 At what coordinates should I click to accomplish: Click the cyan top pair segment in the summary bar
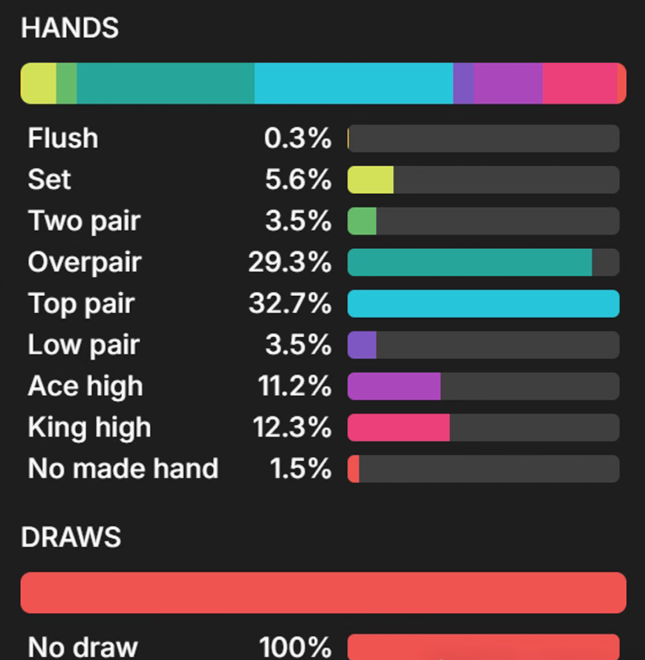coord(354,83)
